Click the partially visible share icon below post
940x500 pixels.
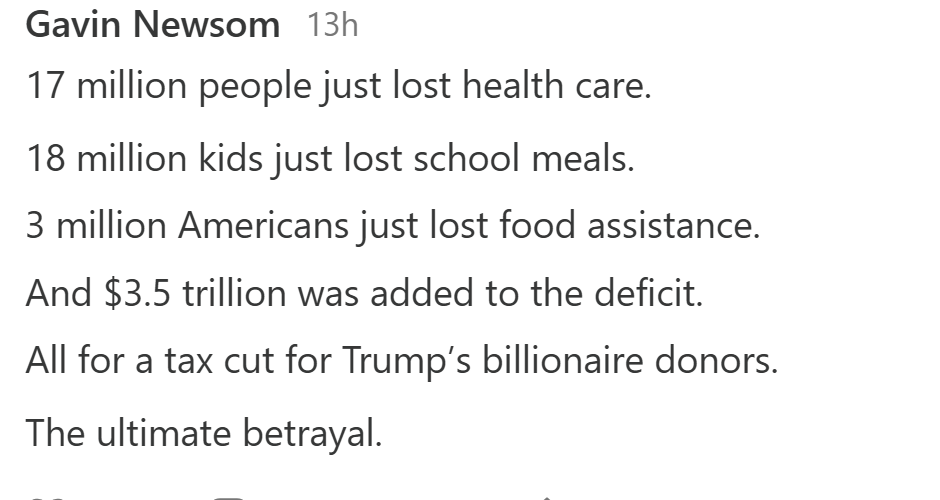546,497
